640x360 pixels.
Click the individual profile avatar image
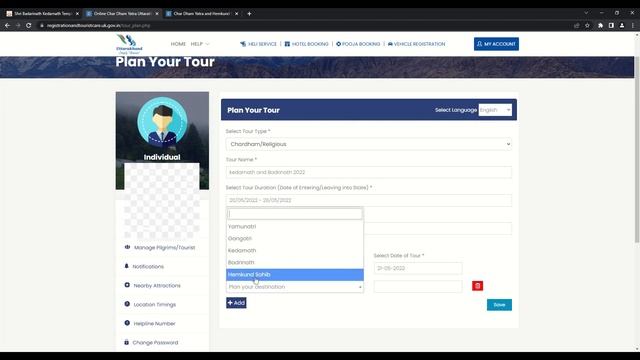pos(162,122)
